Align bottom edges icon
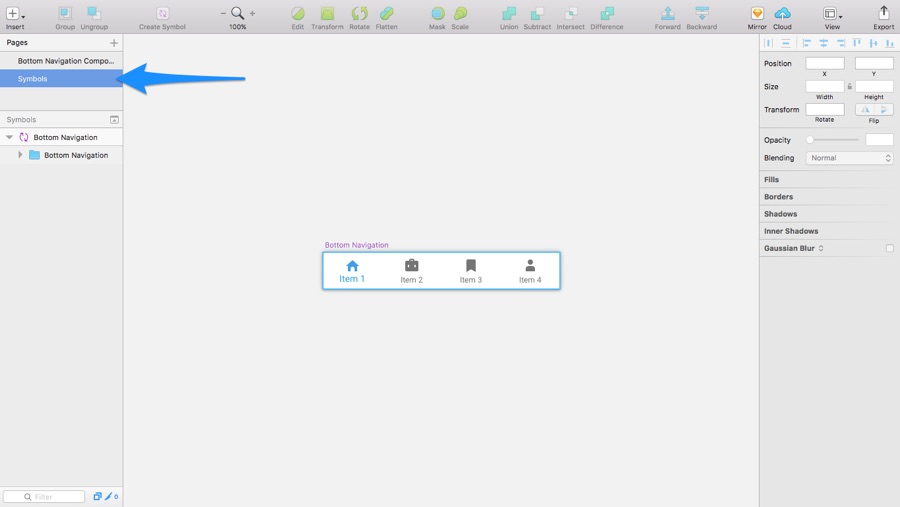This screenshot has height=507, width=900. [890, 43]
